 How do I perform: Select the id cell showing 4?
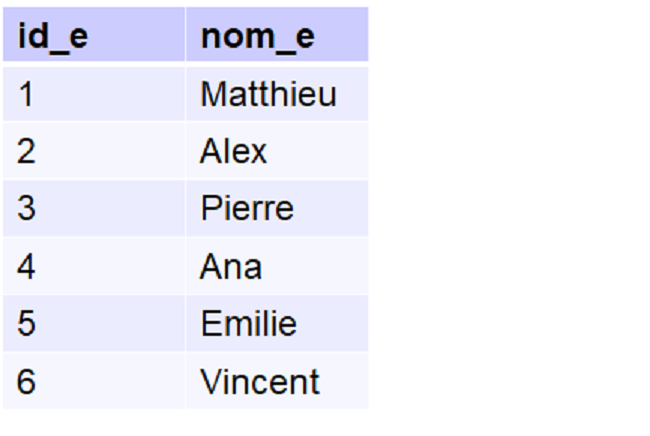26,266
